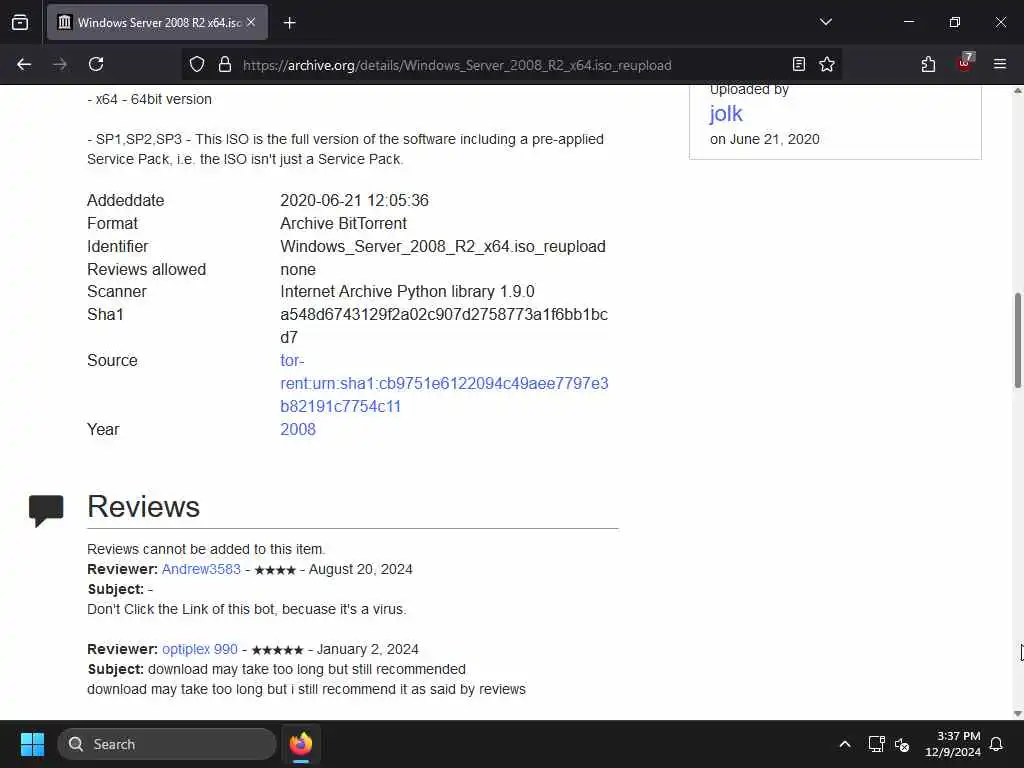Click the Addeddate value 2020-06-21 12:05:36
This screenshot has height=768, width=1024.
click(355, 200)
